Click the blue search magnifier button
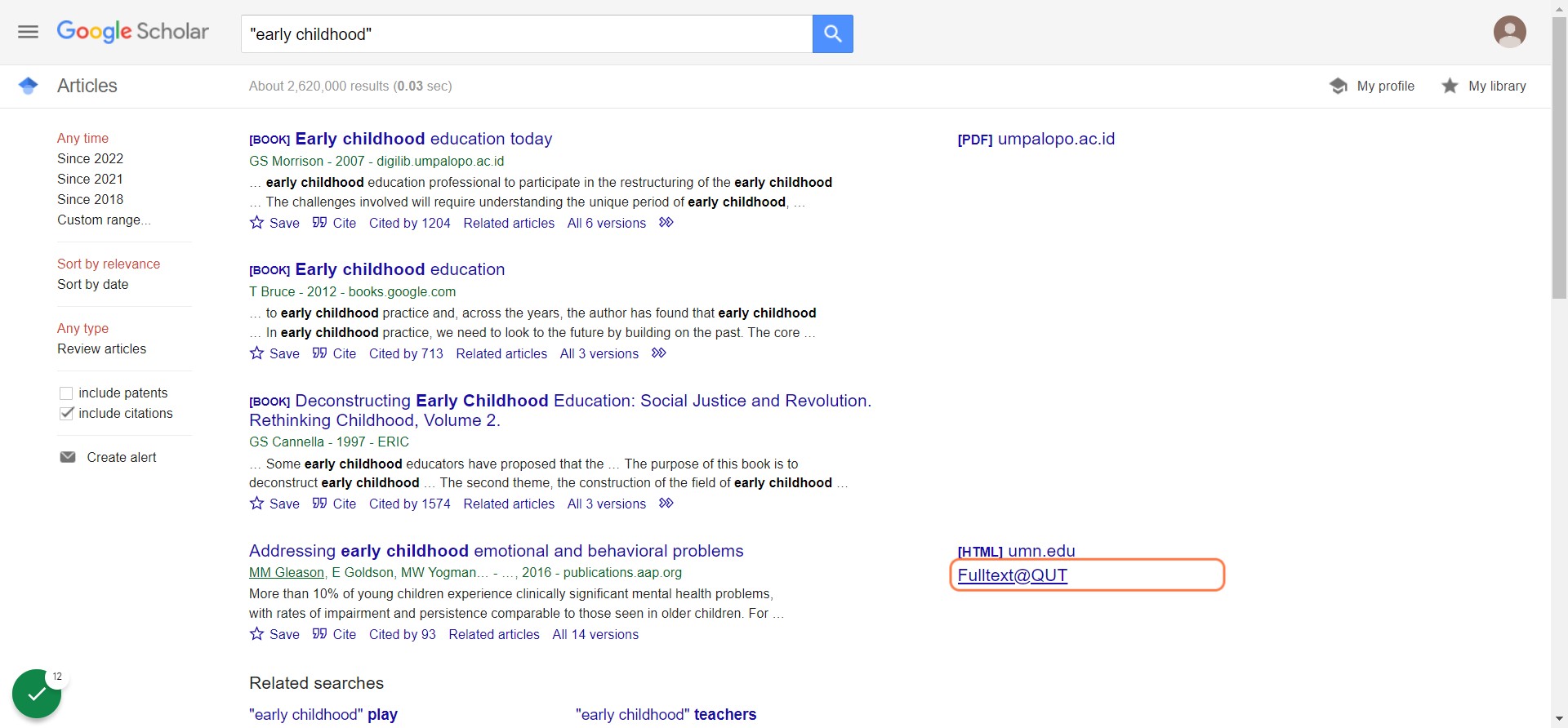This screenshot has width=1568, height=728. coord(832,33)
